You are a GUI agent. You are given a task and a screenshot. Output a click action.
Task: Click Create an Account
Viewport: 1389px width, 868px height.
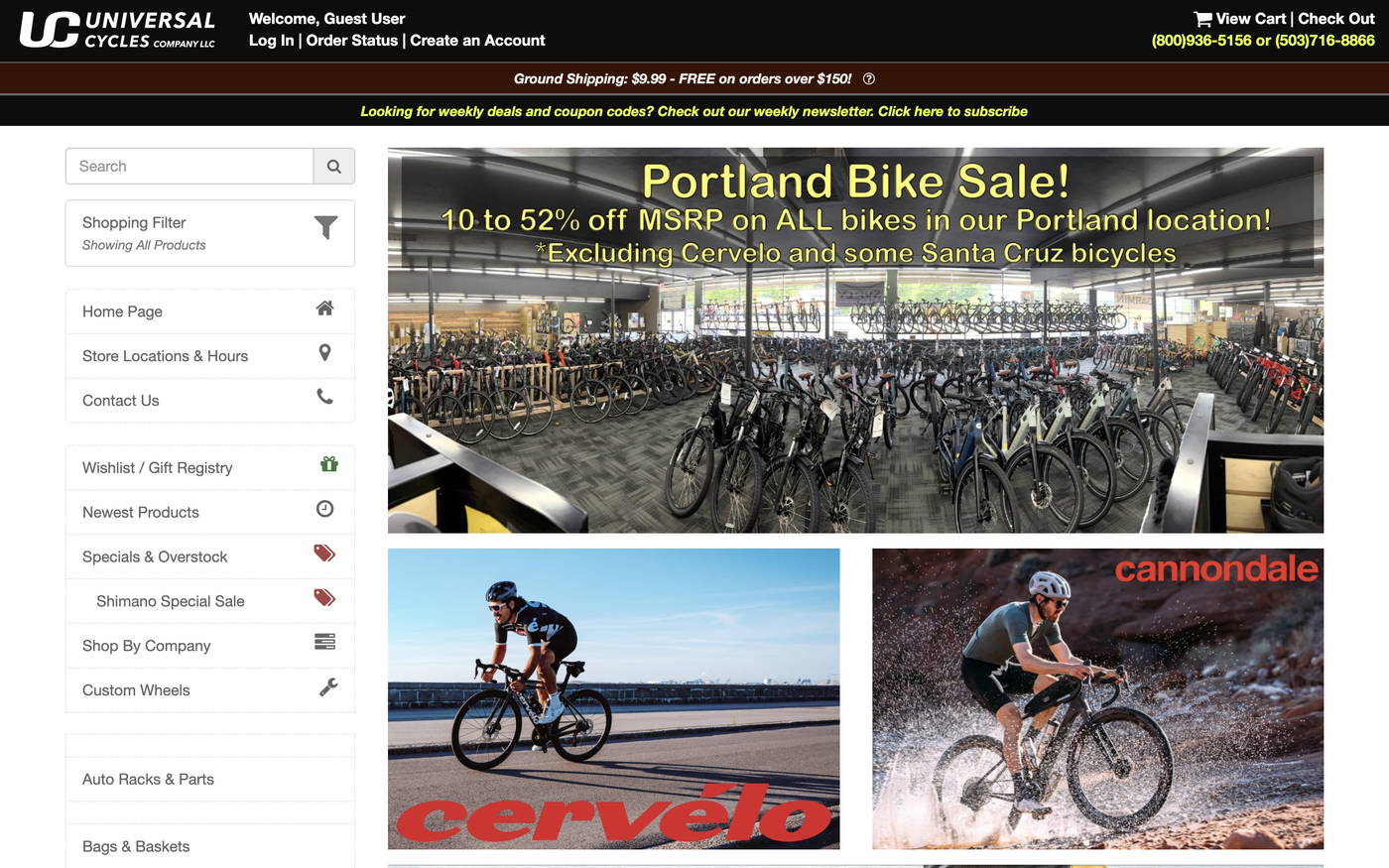click(x=477, y=40)
